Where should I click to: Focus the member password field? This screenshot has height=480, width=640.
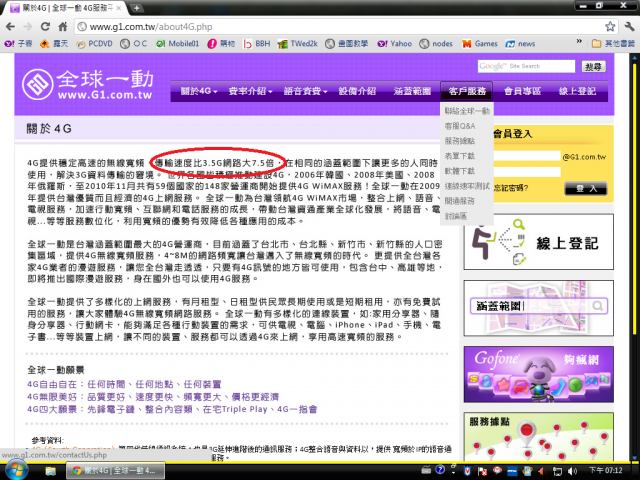click(527, 172)
